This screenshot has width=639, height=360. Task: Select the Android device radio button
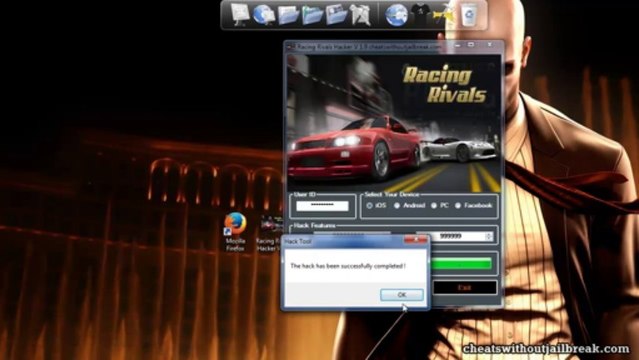click(x=397, y=205)
